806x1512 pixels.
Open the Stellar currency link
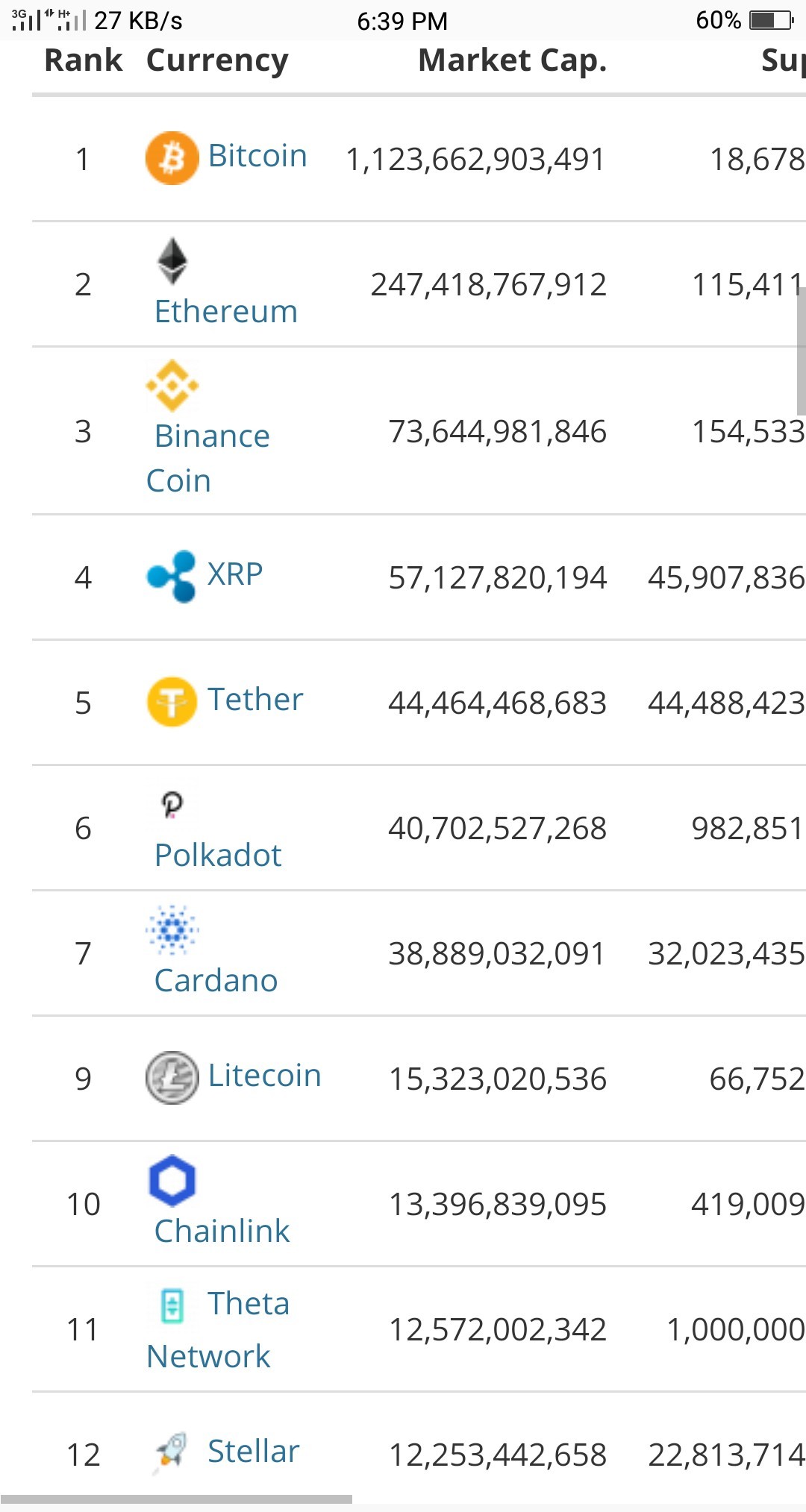tap(253, 1452)
